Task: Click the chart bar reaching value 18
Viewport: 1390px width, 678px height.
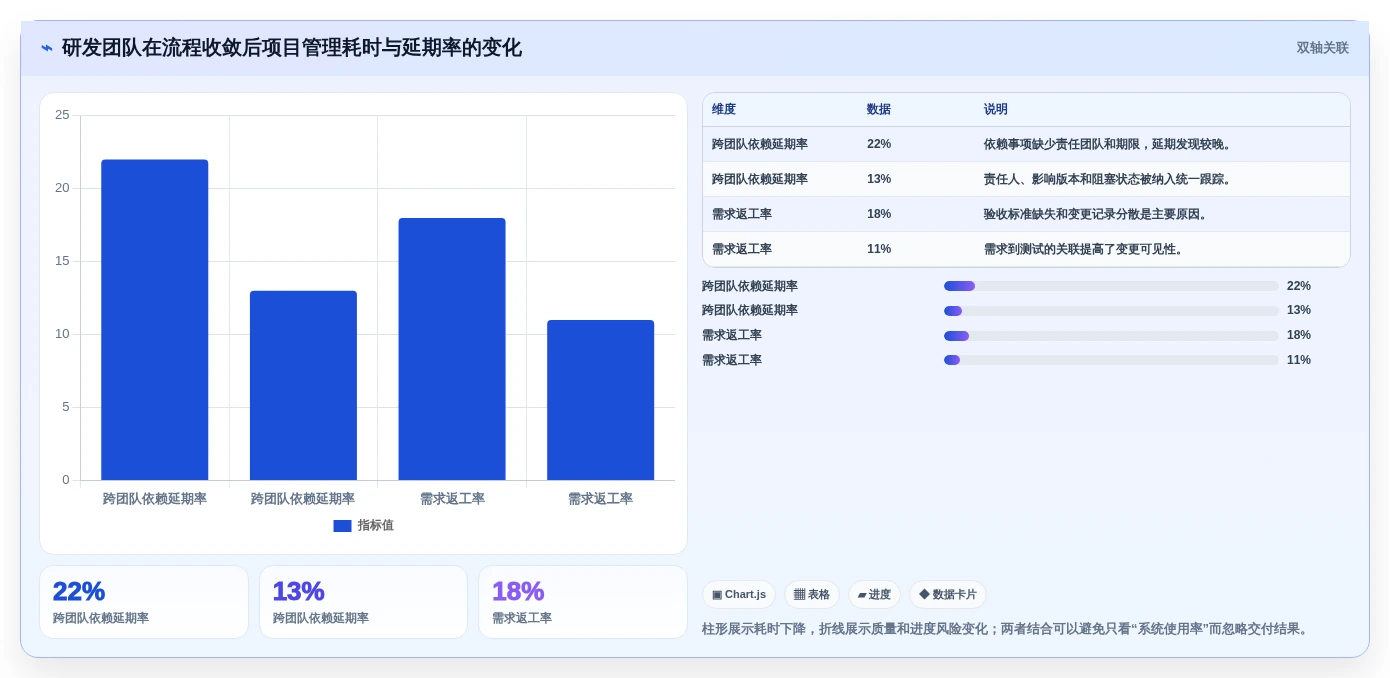Action: [x=452, y=349]
